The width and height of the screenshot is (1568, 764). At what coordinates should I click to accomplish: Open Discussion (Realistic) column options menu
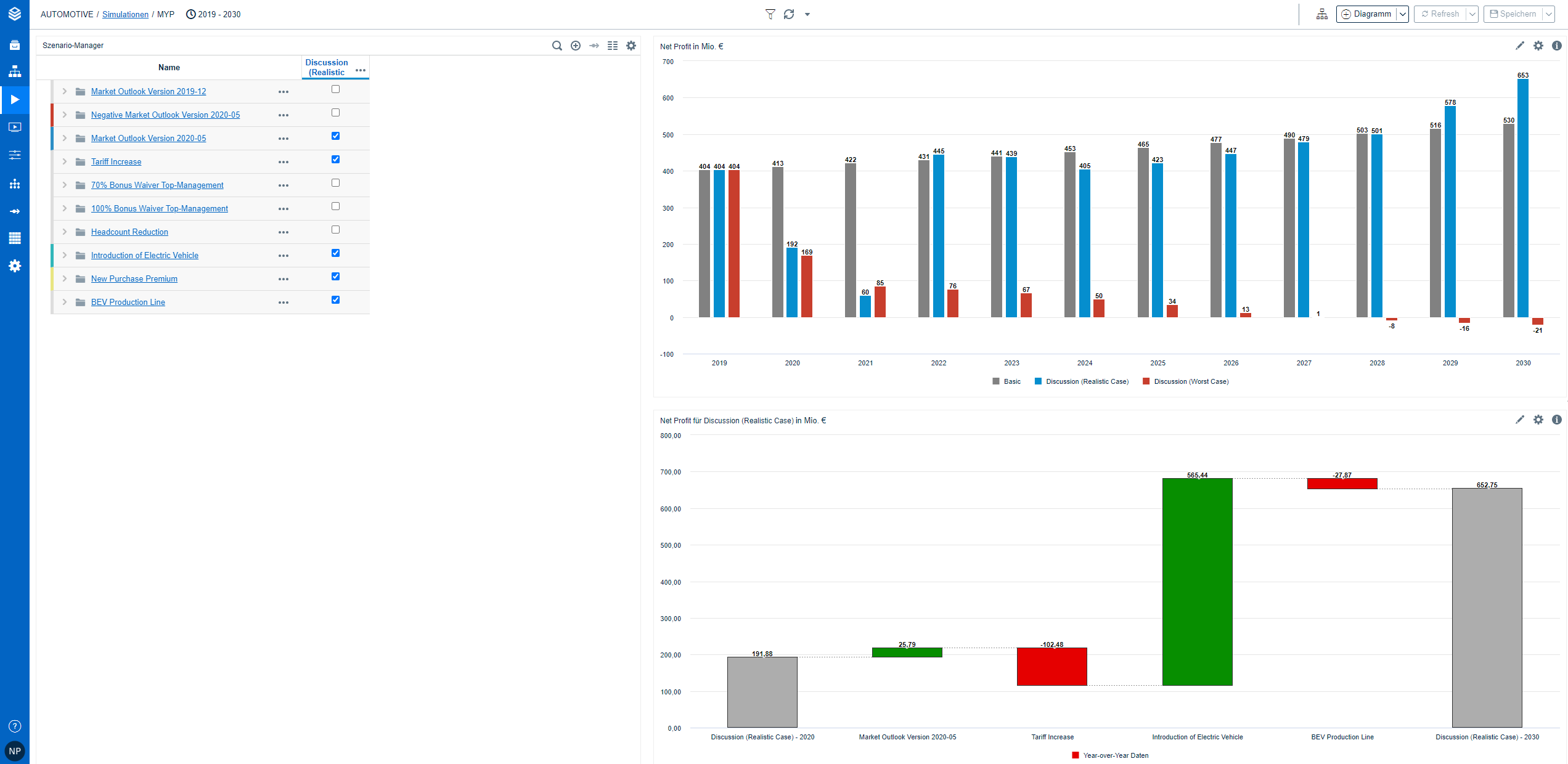pos(361,70)
